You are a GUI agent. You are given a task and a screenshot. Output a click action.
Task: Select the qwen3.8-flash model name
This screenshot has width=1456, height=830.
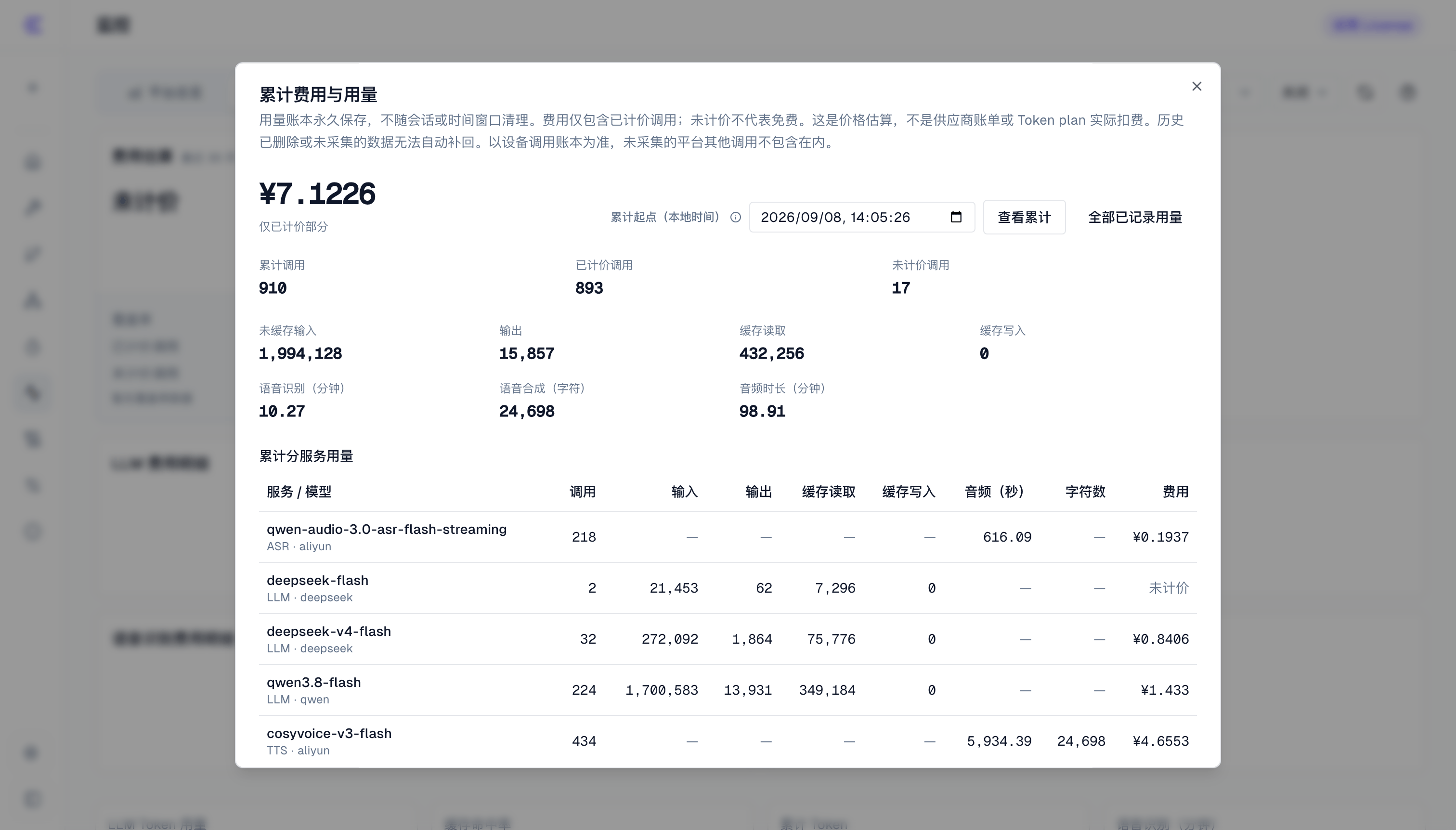[x=313, y=682]
